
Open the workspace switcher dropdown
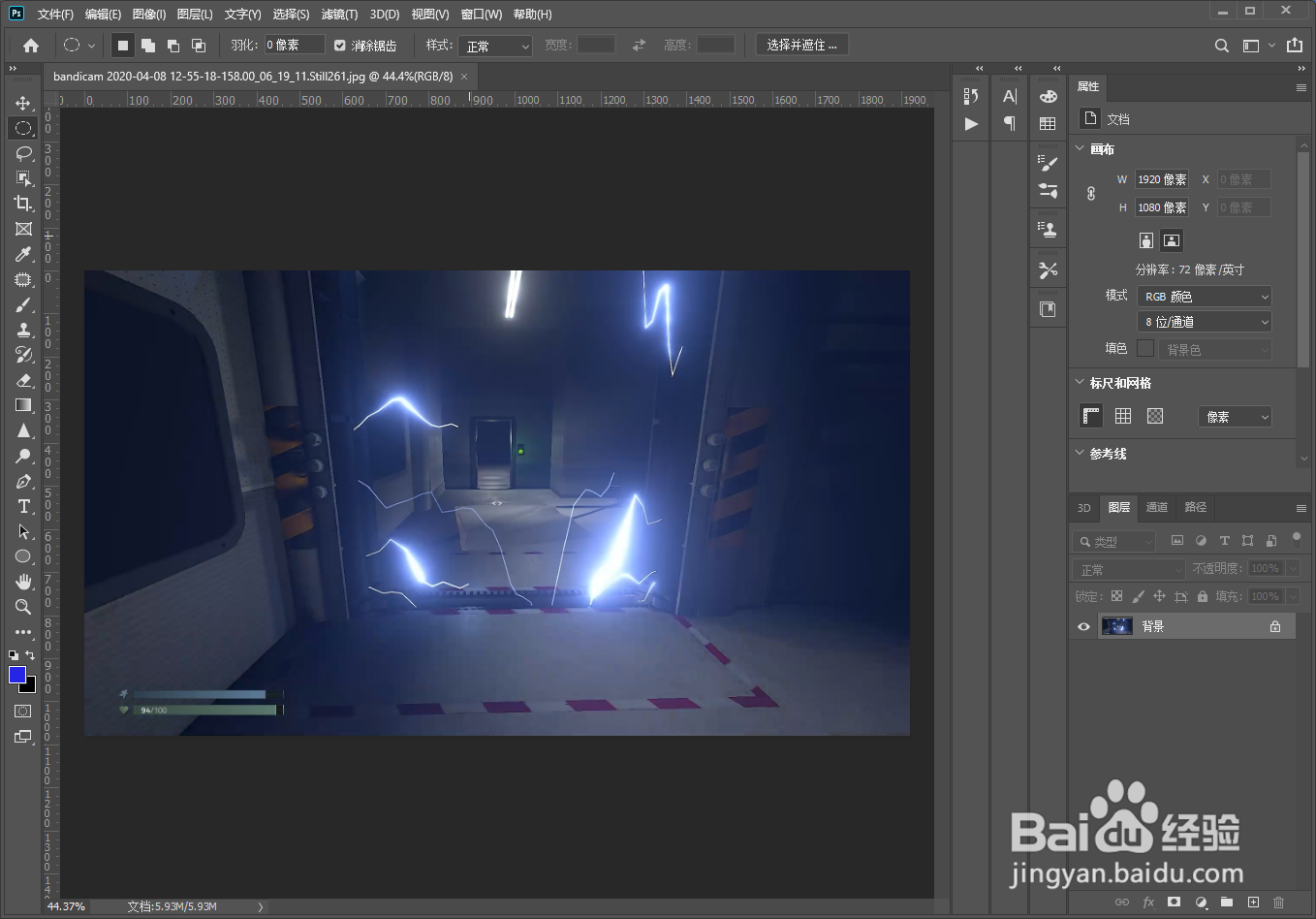1257,46
